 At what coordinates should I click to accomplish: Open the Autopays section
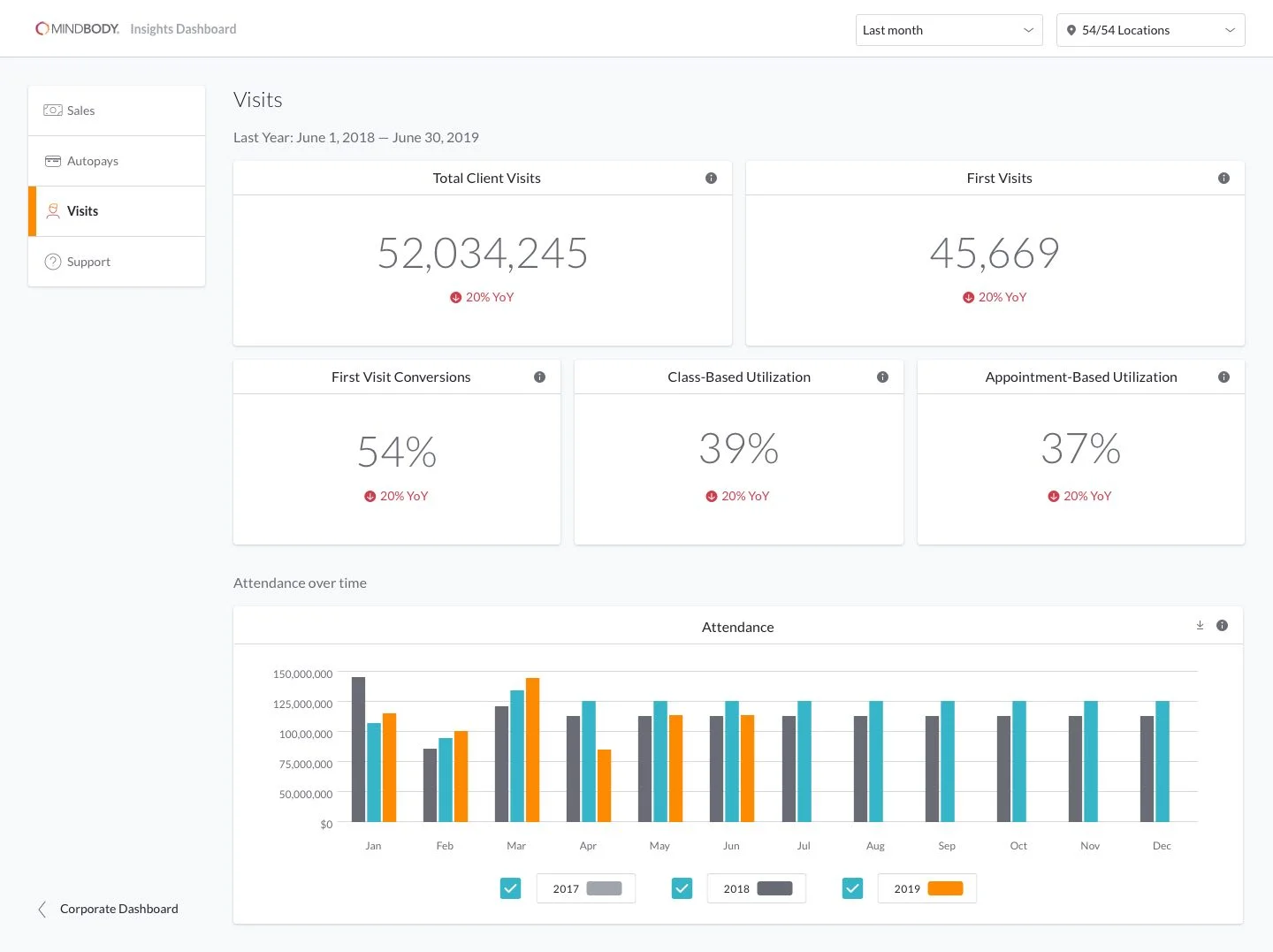[x=117, y=161]
